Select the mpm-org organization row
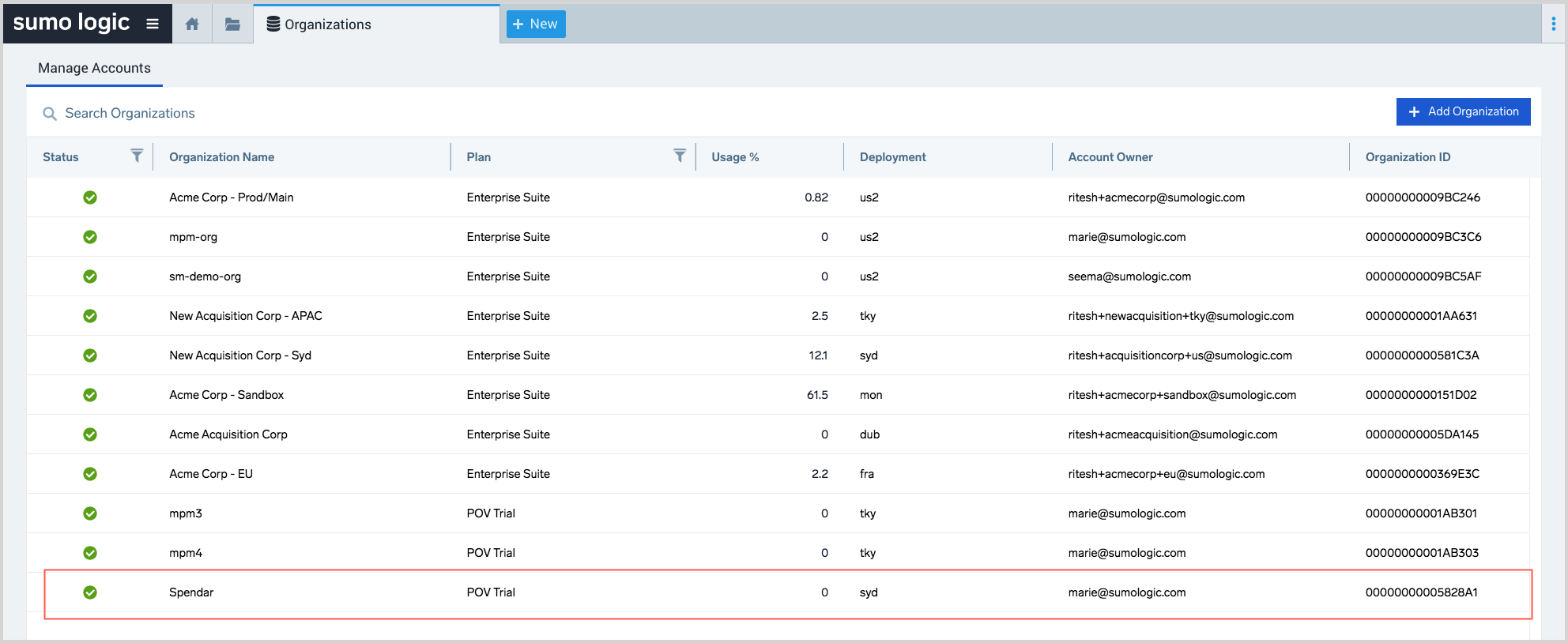Viewport: 1568px width, 643px height. [193, 237]
